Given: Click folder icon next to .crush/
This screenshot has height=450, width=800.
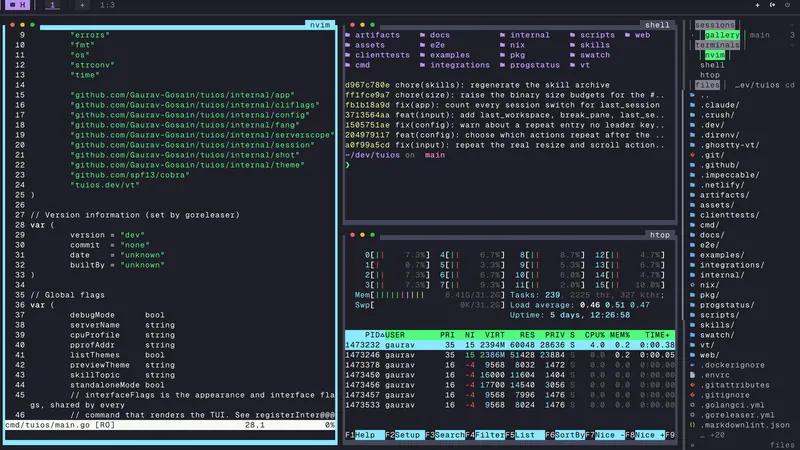Looking at the screenshot, I should point(692,115).
